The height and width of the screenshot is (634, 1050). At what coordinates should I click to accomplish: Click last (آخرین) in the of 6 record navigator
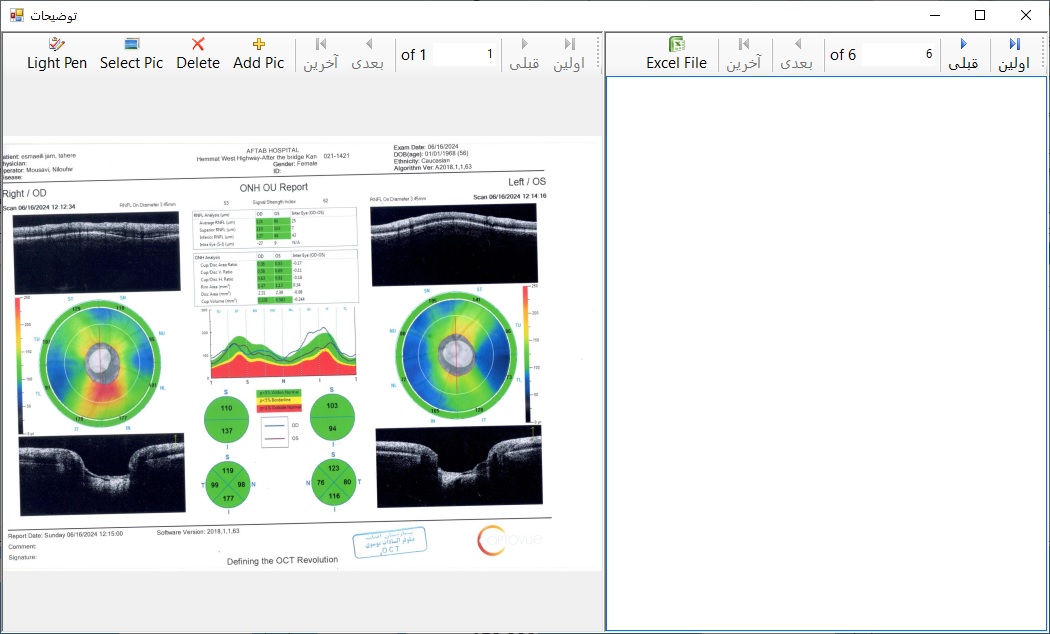tap(743, 54)
